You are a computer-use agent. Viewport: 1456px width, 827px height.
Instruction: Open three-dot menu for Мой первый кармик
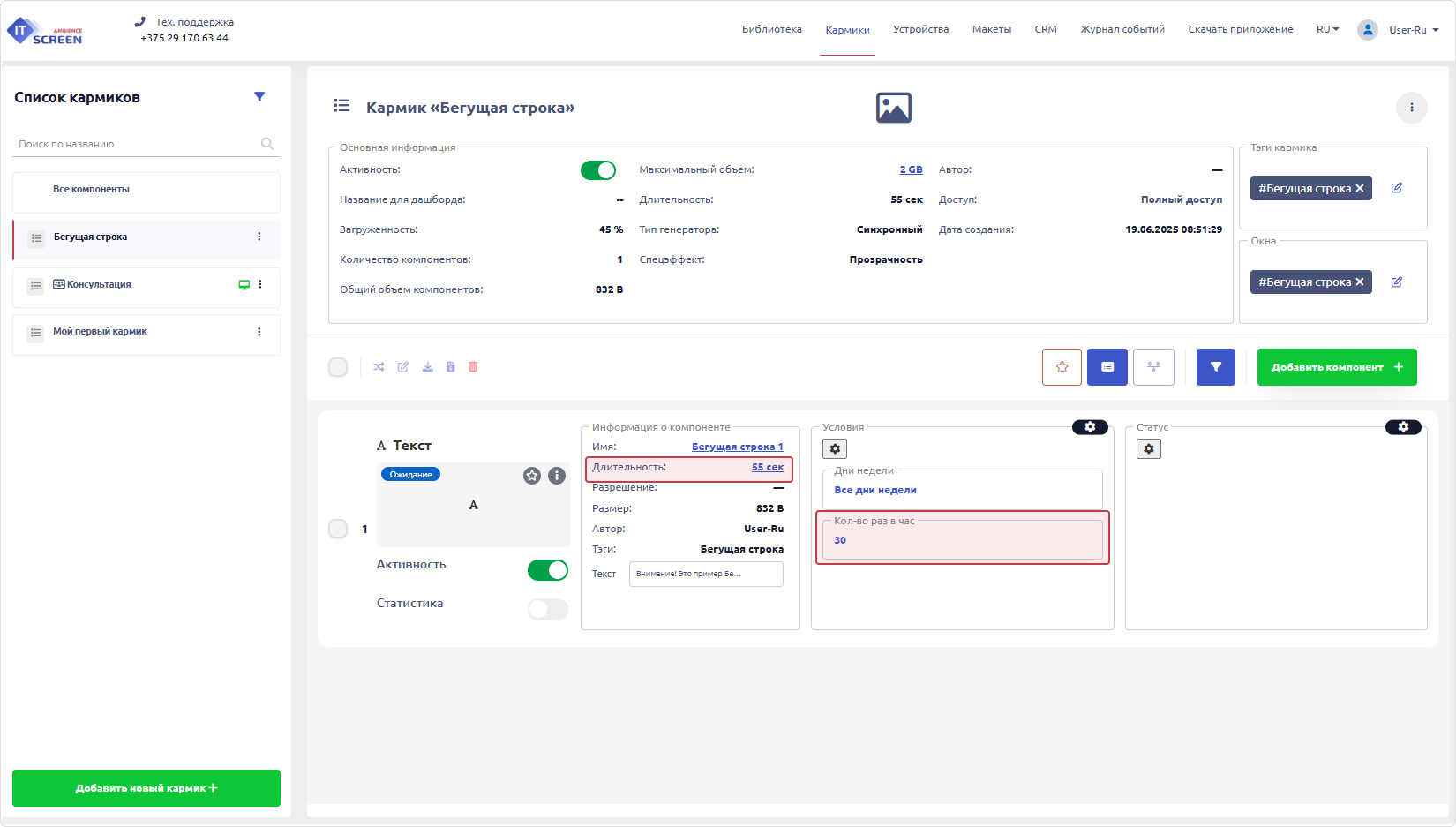pos(259,332)
